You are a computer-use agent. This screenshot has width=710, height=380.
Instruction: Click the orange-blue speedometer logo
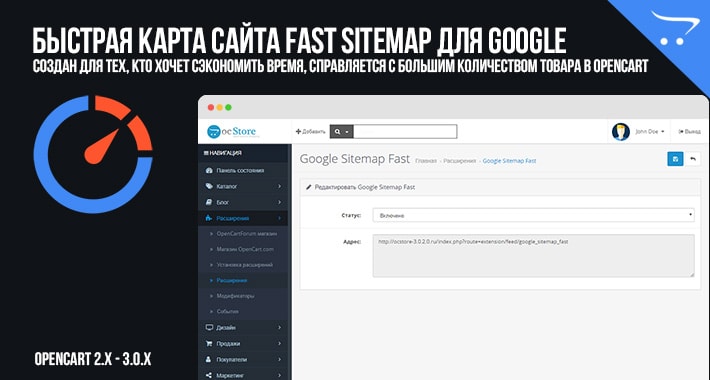pyautogui.click(x=93, y=154)
